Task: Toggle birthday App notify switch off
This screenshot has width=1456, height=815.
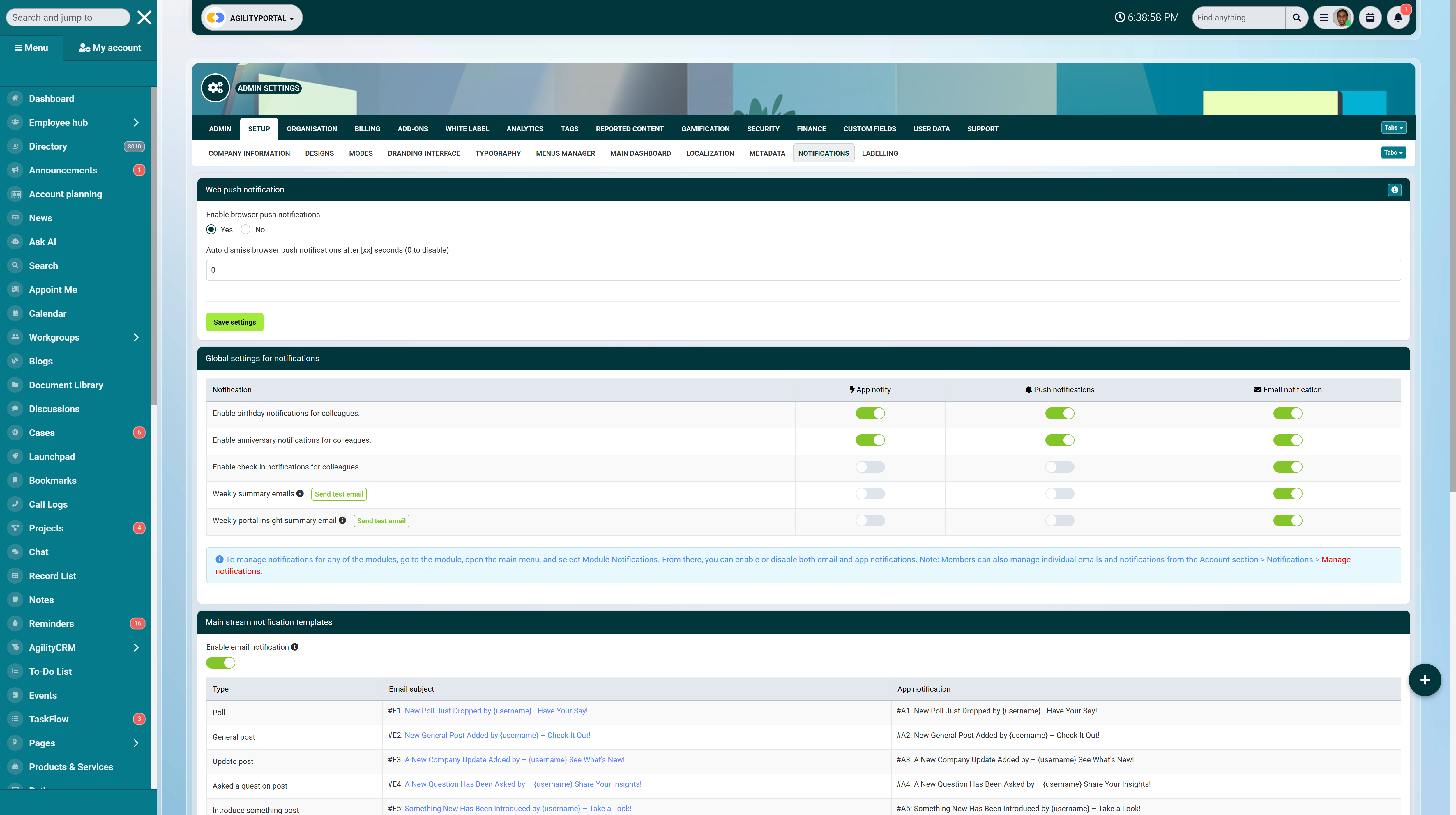Action: click(870, 413)
